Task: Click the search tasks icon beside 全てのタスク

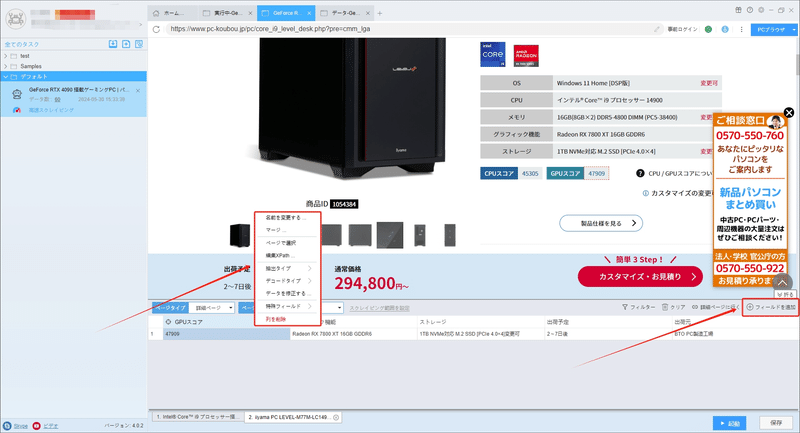Action: coord(139,44)
